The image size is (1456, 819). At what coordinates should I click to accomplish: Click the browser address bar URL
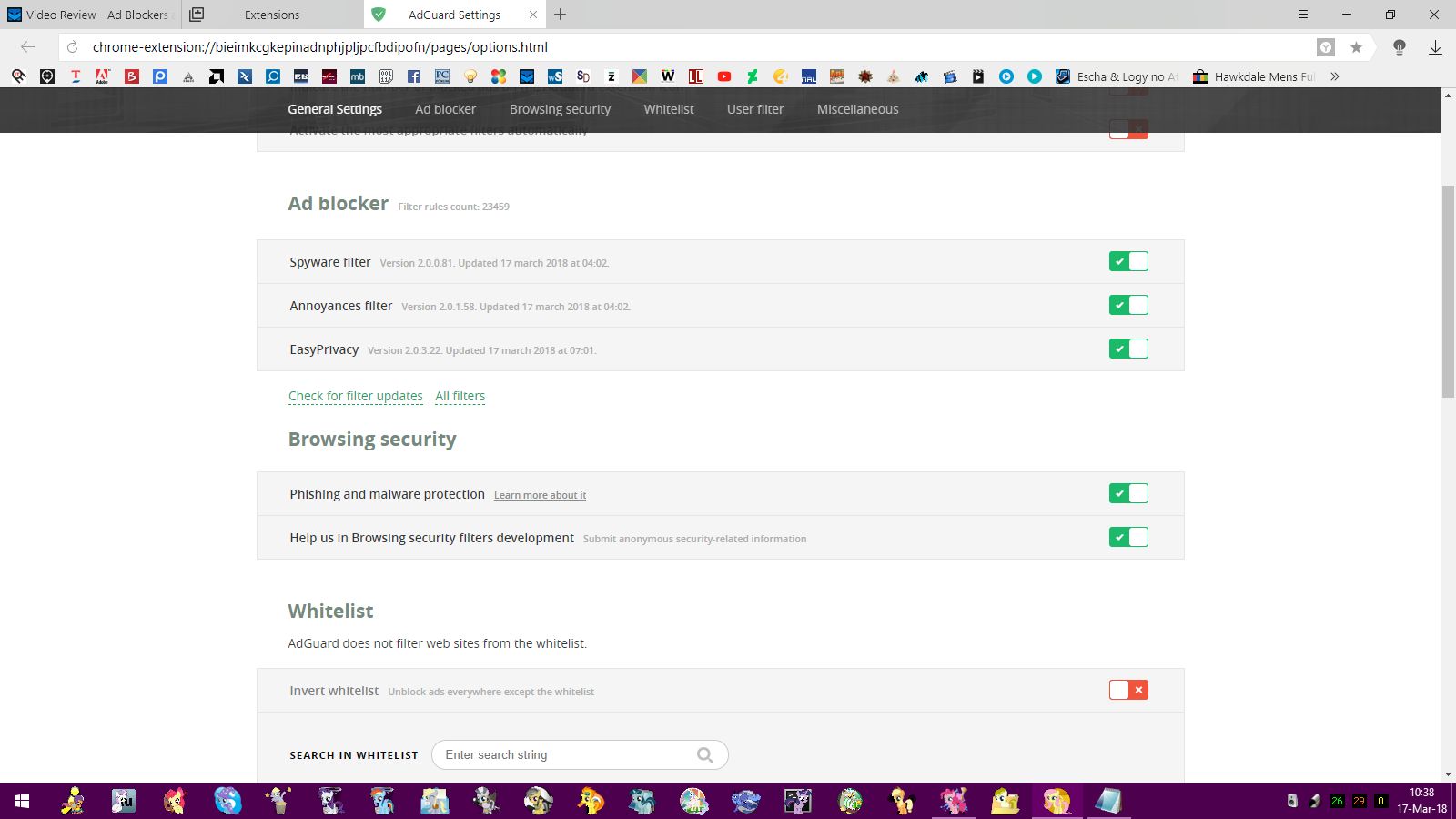pos(320,47)
